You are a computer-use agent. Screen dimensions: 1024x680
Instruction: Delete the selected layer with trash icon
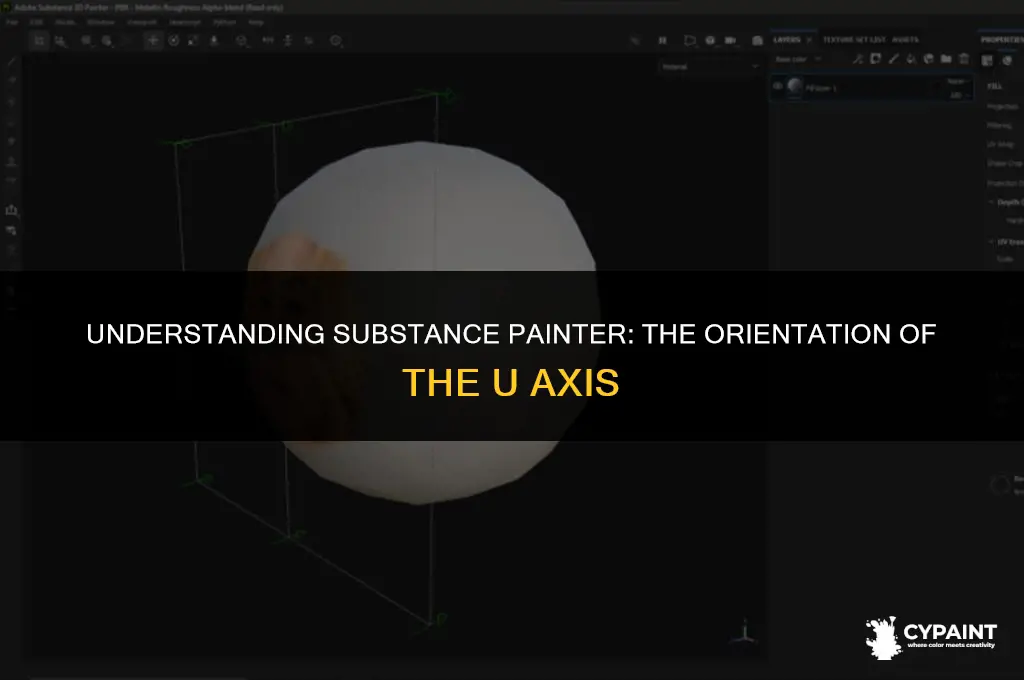click(x=964, y=59)
